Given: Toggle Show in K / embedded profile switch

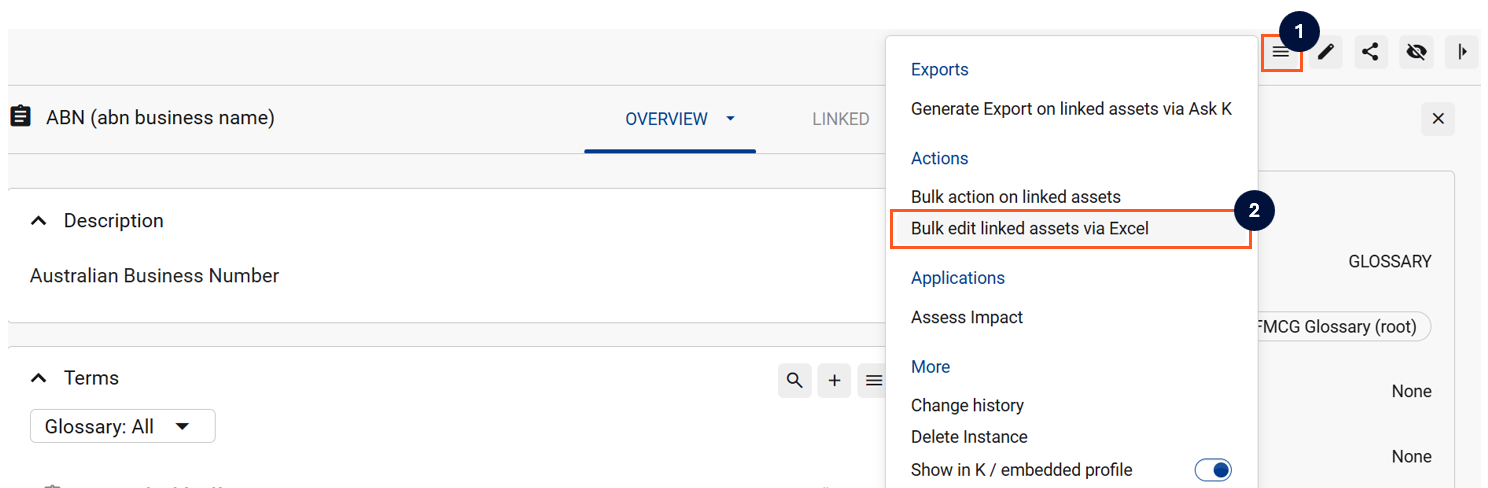Looking at the screenshot, I should pyautogui.click(x=1213, y=470).
